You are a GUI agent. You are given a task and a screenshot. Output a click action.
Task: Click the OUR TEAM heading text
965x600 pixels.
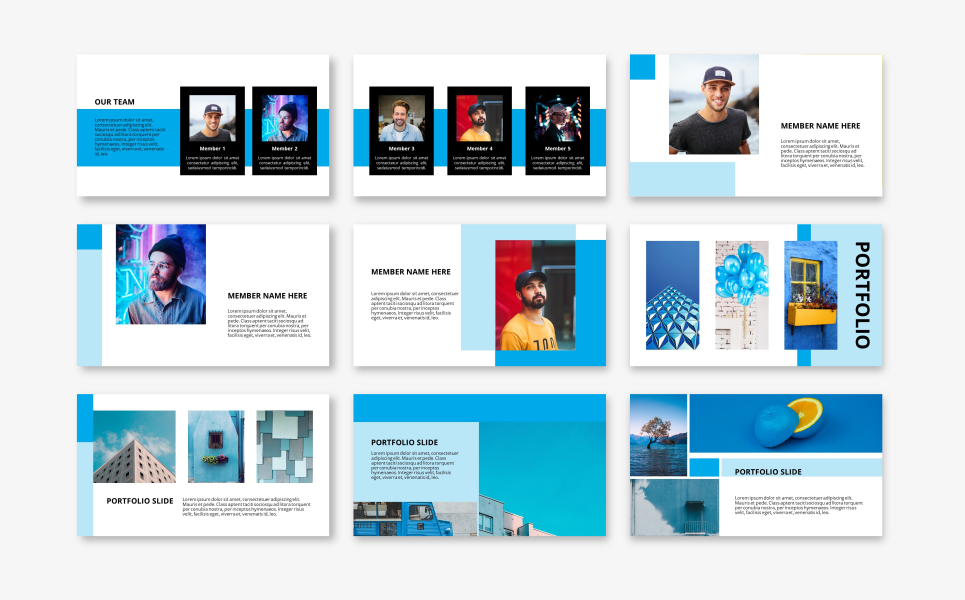pos(114,102)
